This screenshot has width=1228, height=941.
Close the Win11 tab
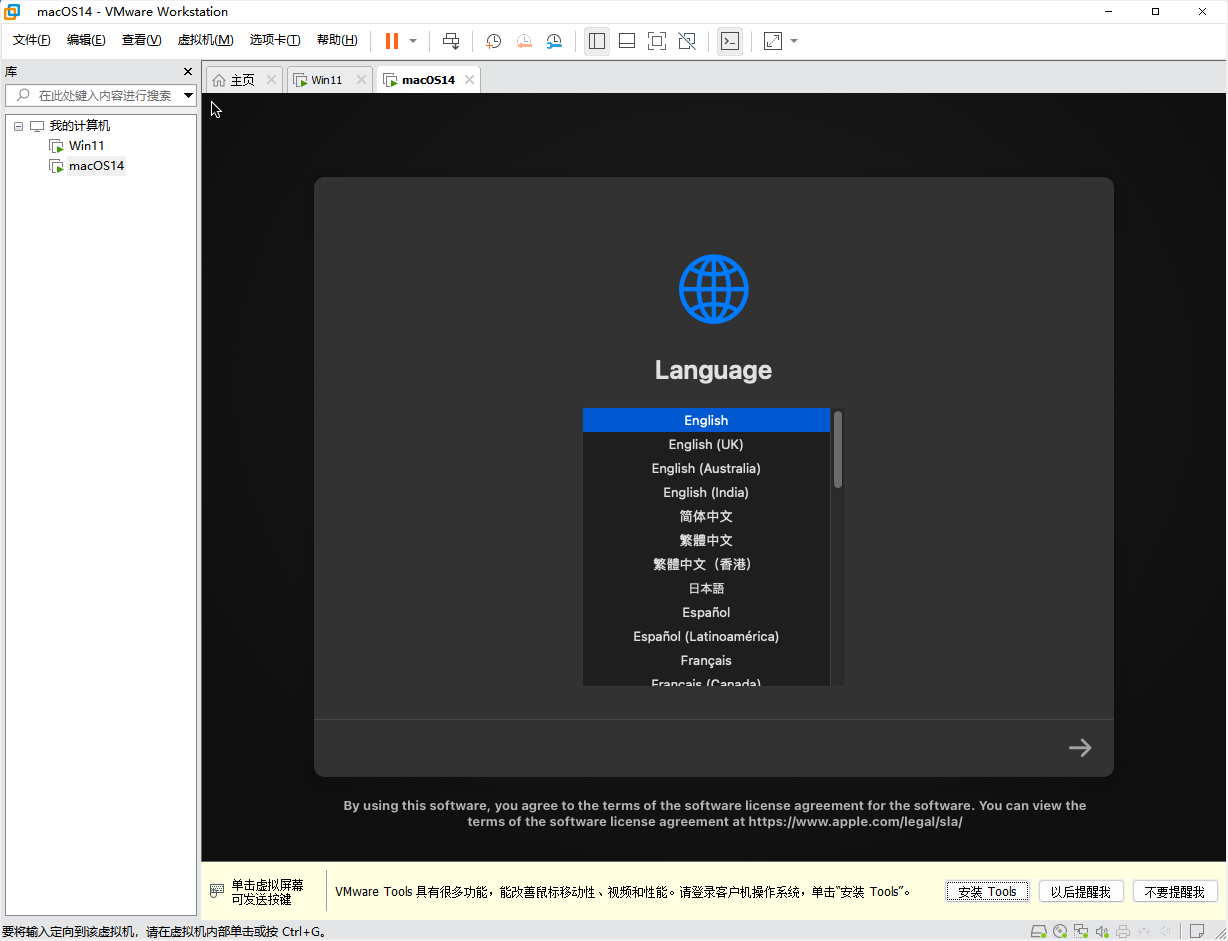click(x=362, y=80)
